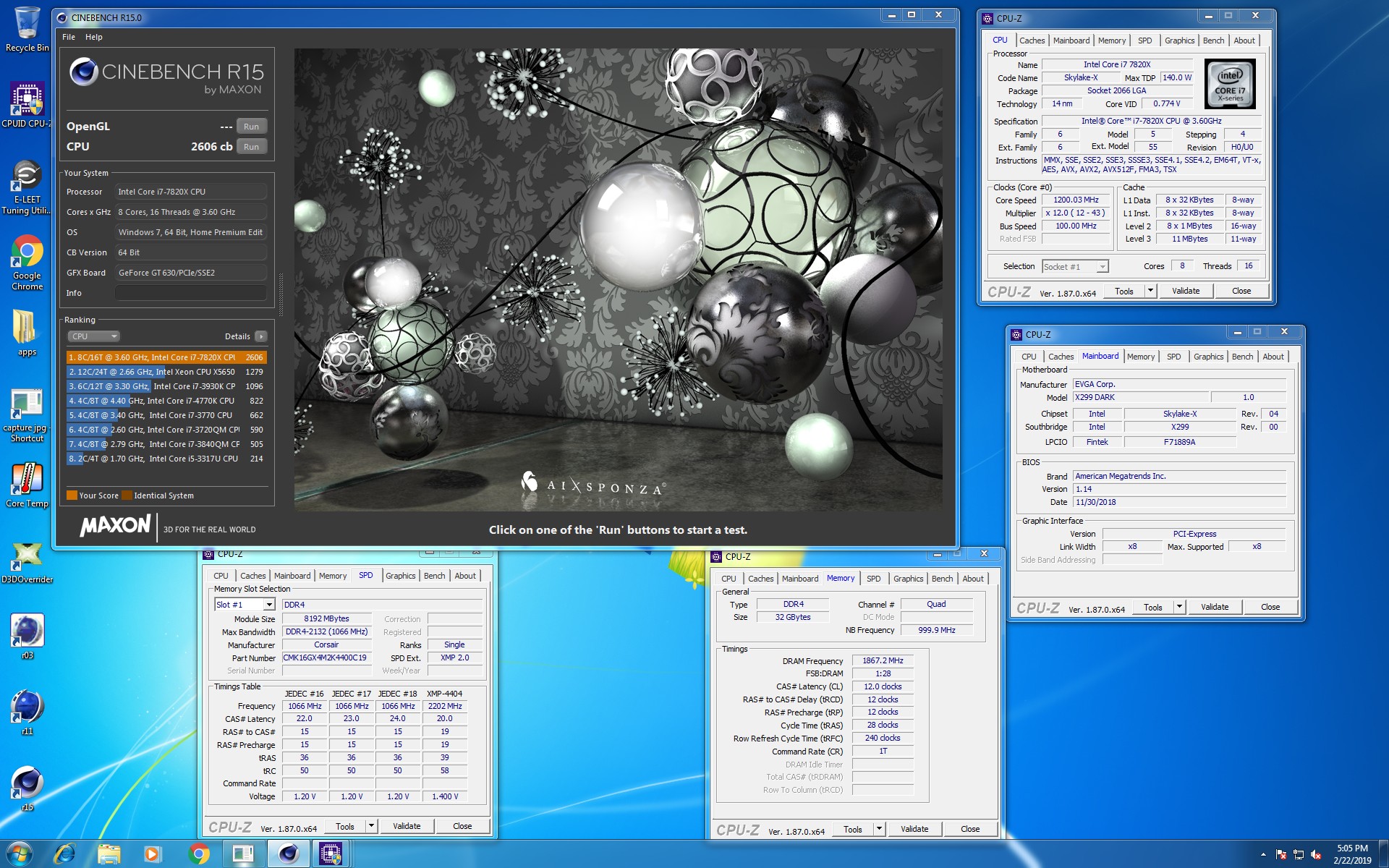Screen dimensions: 1389x868
Task: Click the X299 DARK model field
Action: click(1140, 397)
